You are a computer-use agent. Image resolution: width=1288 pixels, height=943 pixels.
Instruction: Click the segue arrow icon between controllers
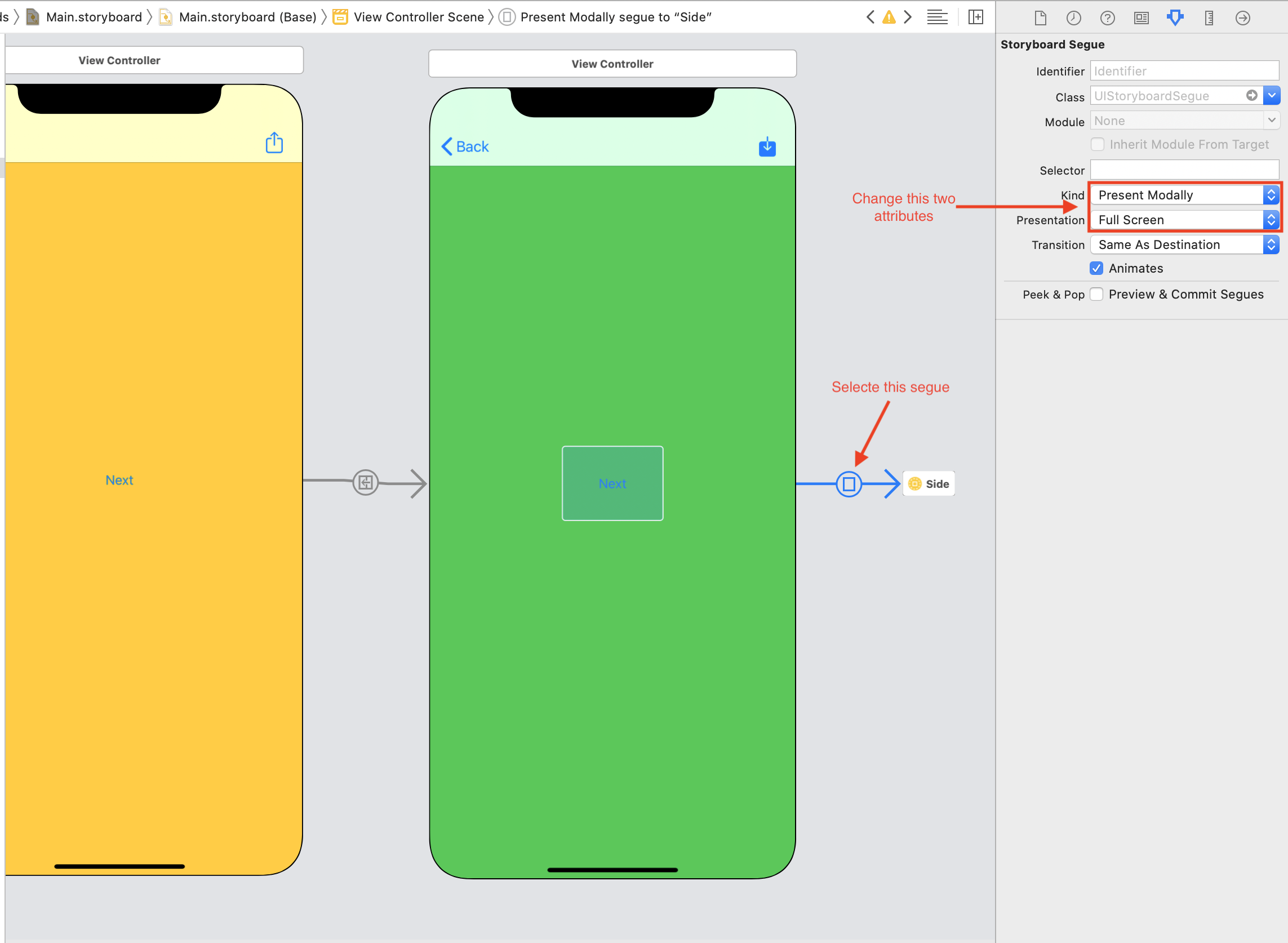pyautogui.click(x=849, y=483)
